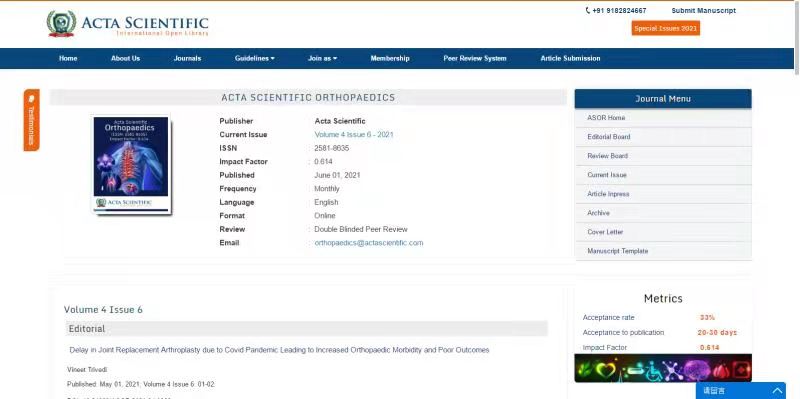Open the Join as dropdown menu
The height and width of the screenshot is (399, 800).
[322, 59]
